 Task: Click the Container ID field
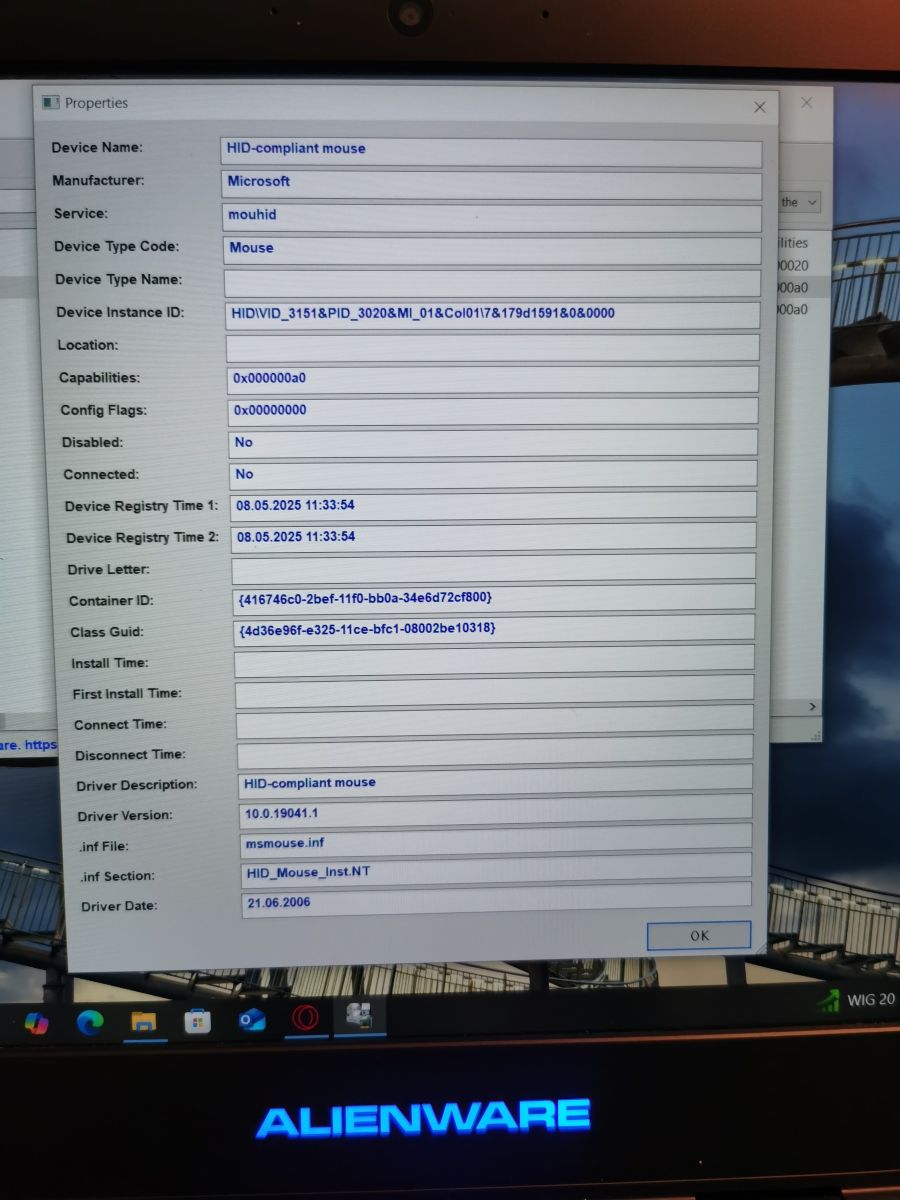(494, 598)
